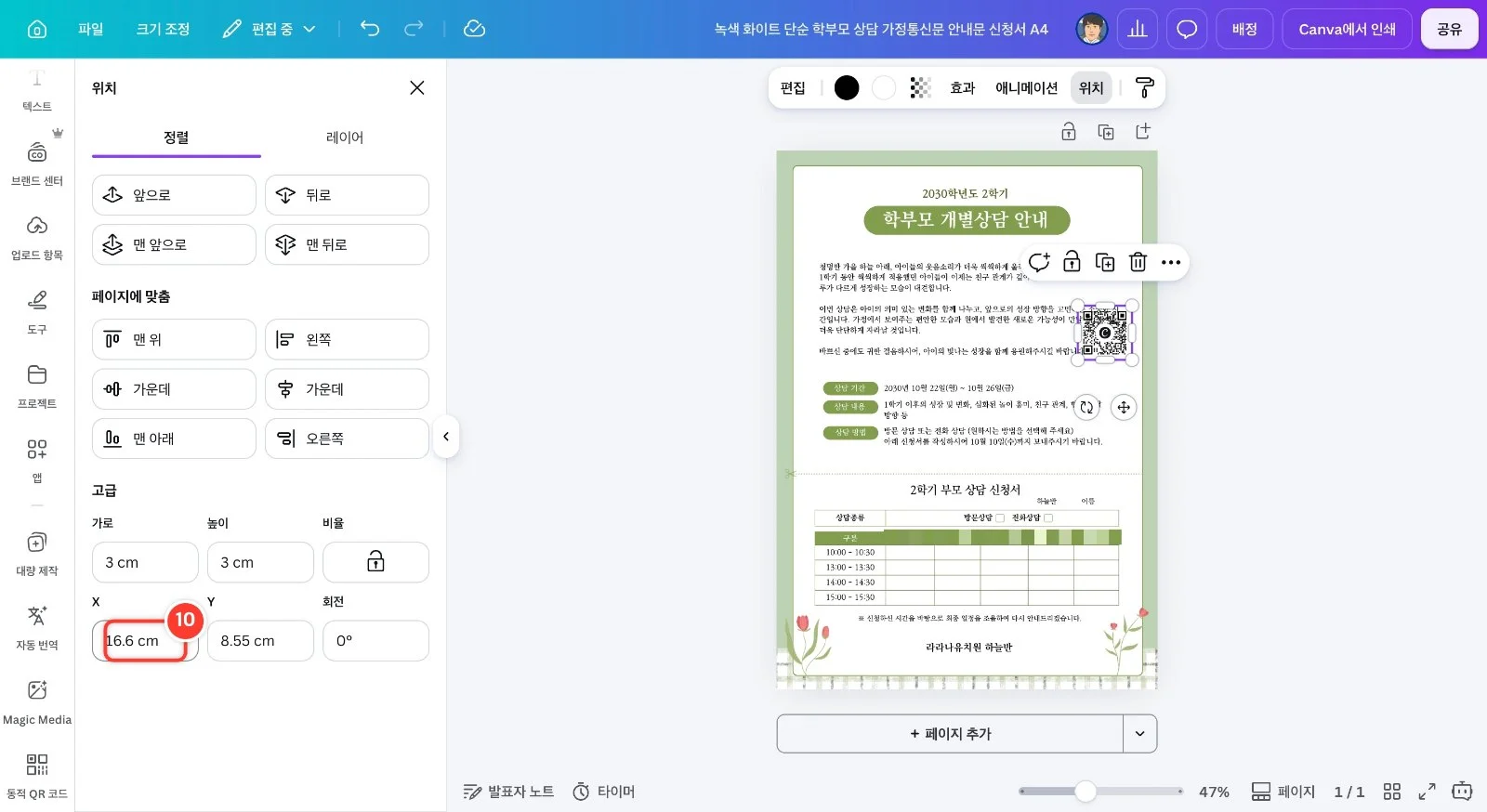Redo the last action

(x=414, y=29)
